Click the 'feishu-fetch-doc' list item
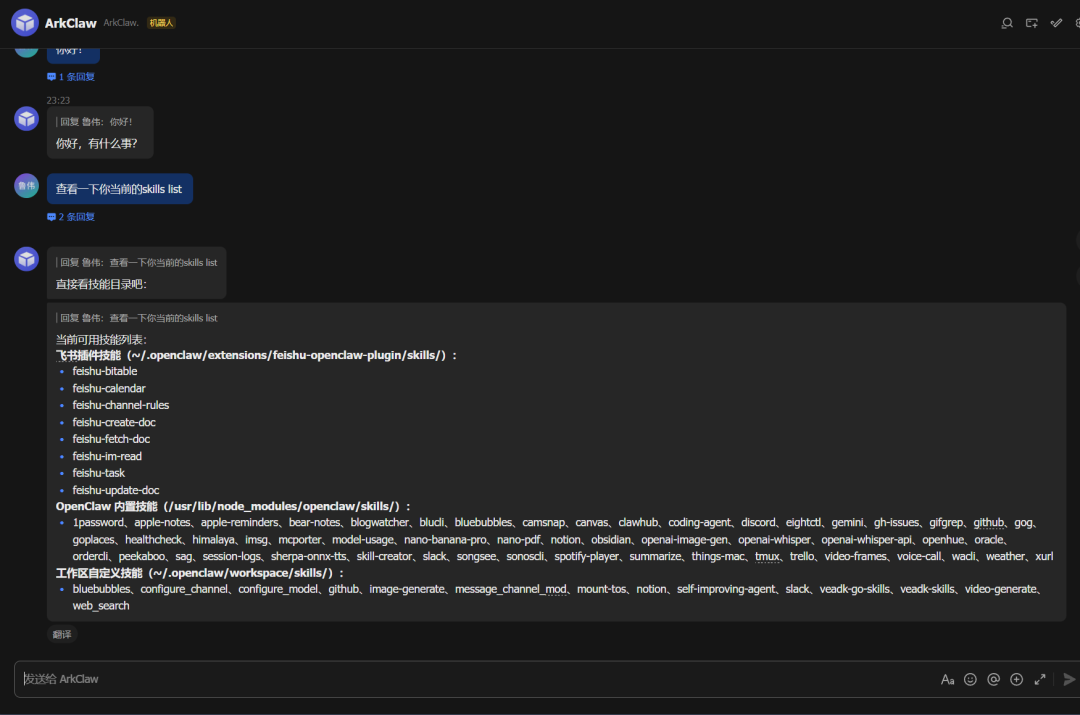 pos(111,439)
